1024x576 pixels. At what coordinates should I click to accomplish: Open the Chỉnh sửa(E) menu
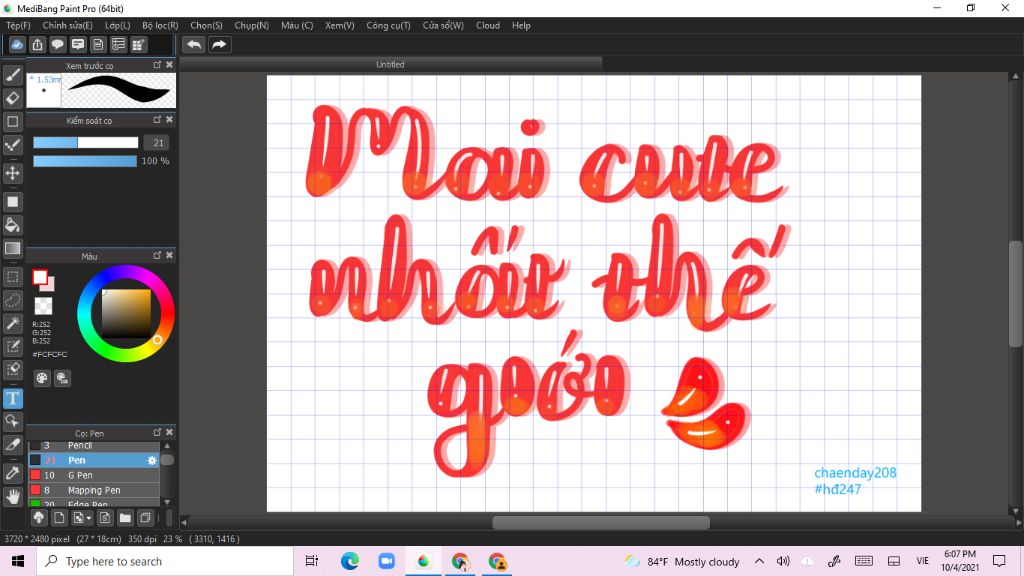coord(67,25)
